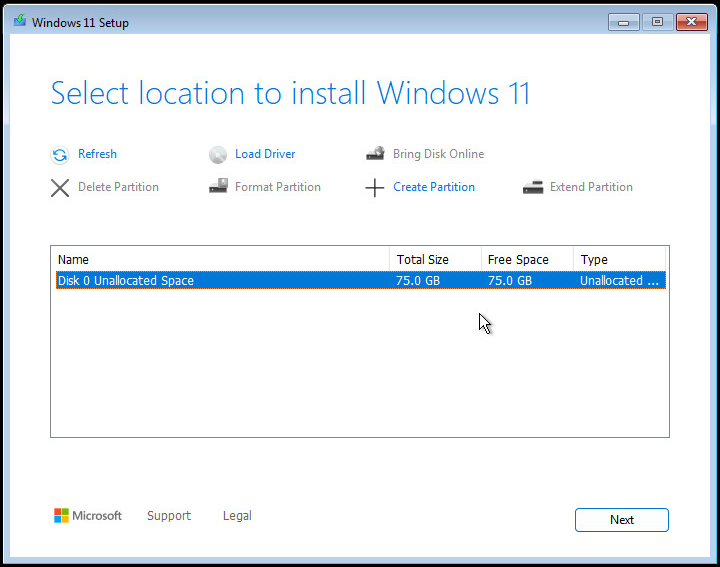Image resolution: width=720 pixels, height=567 pixels.
Task: Click the 75.0 GB Free Space cell
Action: click(510, 281)
